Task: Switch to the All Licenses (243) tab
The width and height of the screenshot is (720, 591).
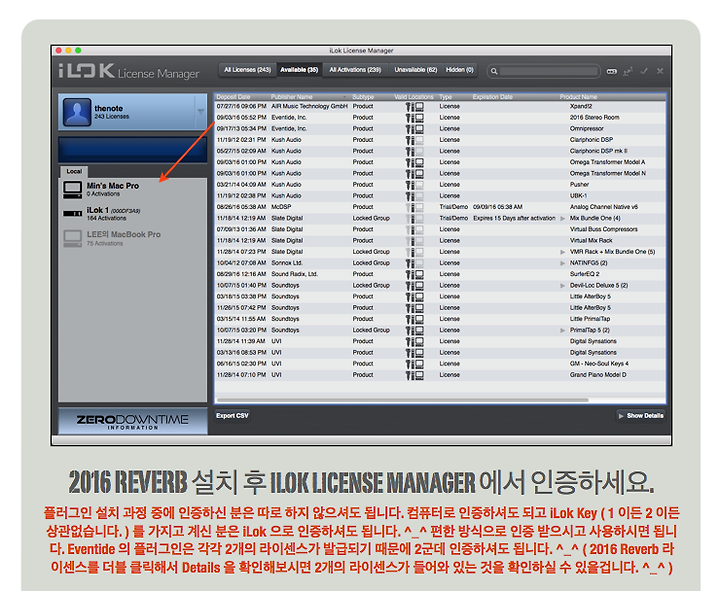Action: (x=248, y=70)
